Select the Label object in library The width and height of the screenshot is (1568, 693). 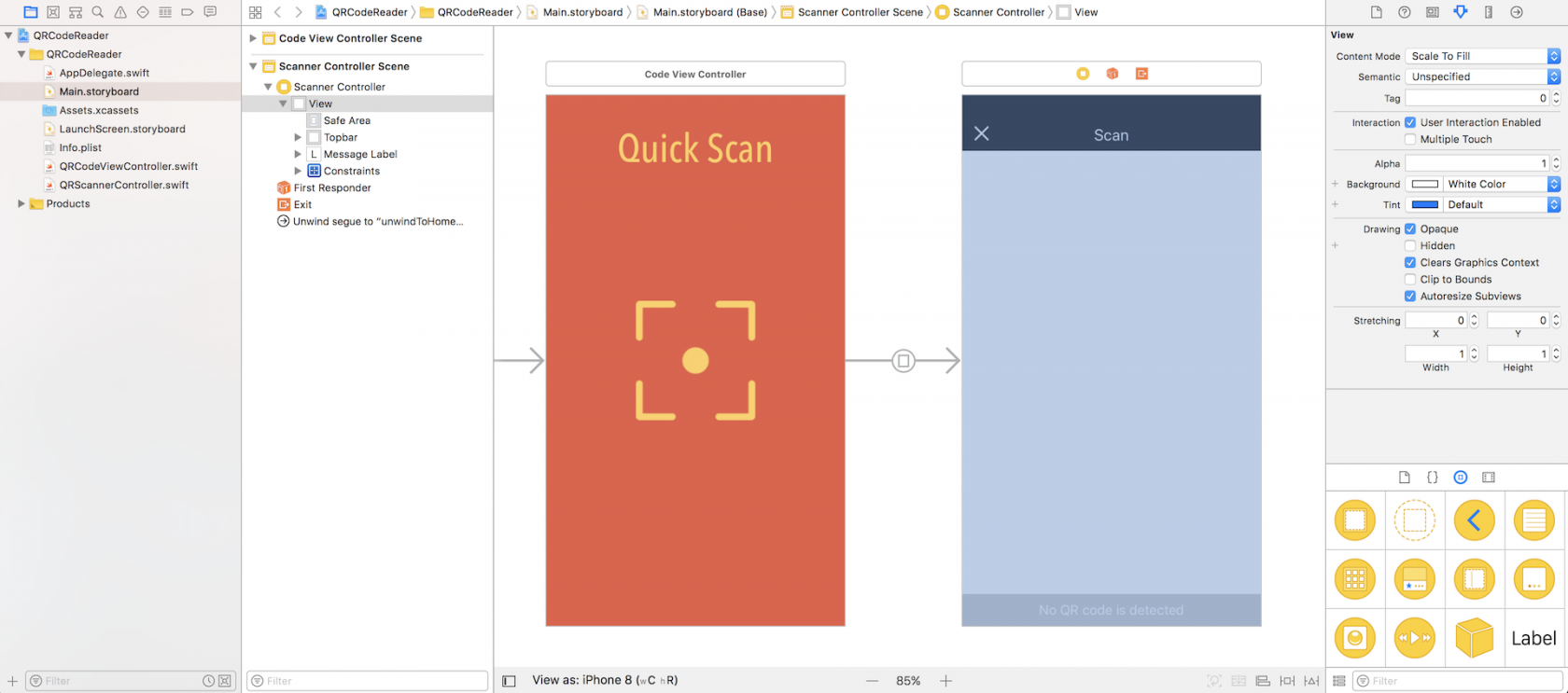(1533, 638)
